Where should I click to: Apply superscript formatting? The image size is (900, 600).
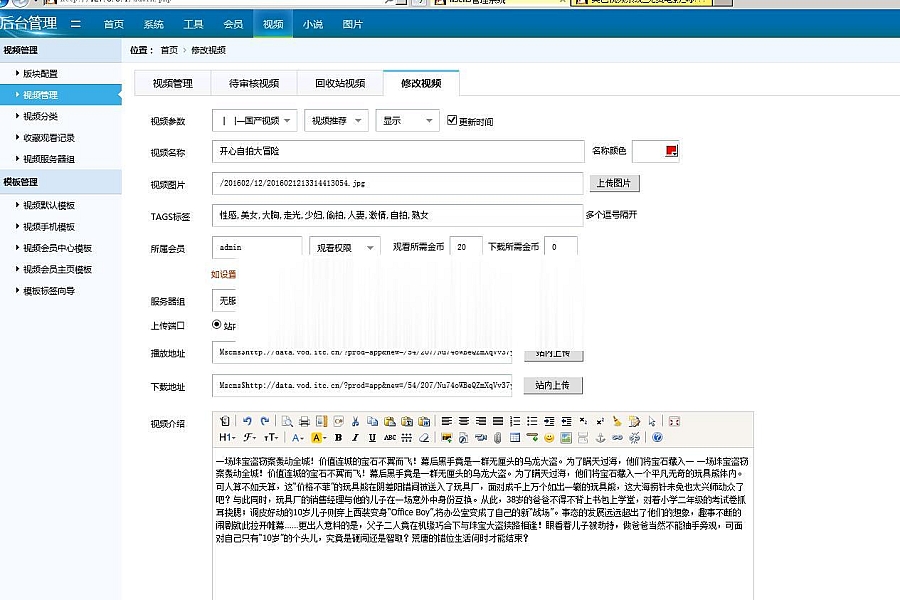tap(600, 421)
